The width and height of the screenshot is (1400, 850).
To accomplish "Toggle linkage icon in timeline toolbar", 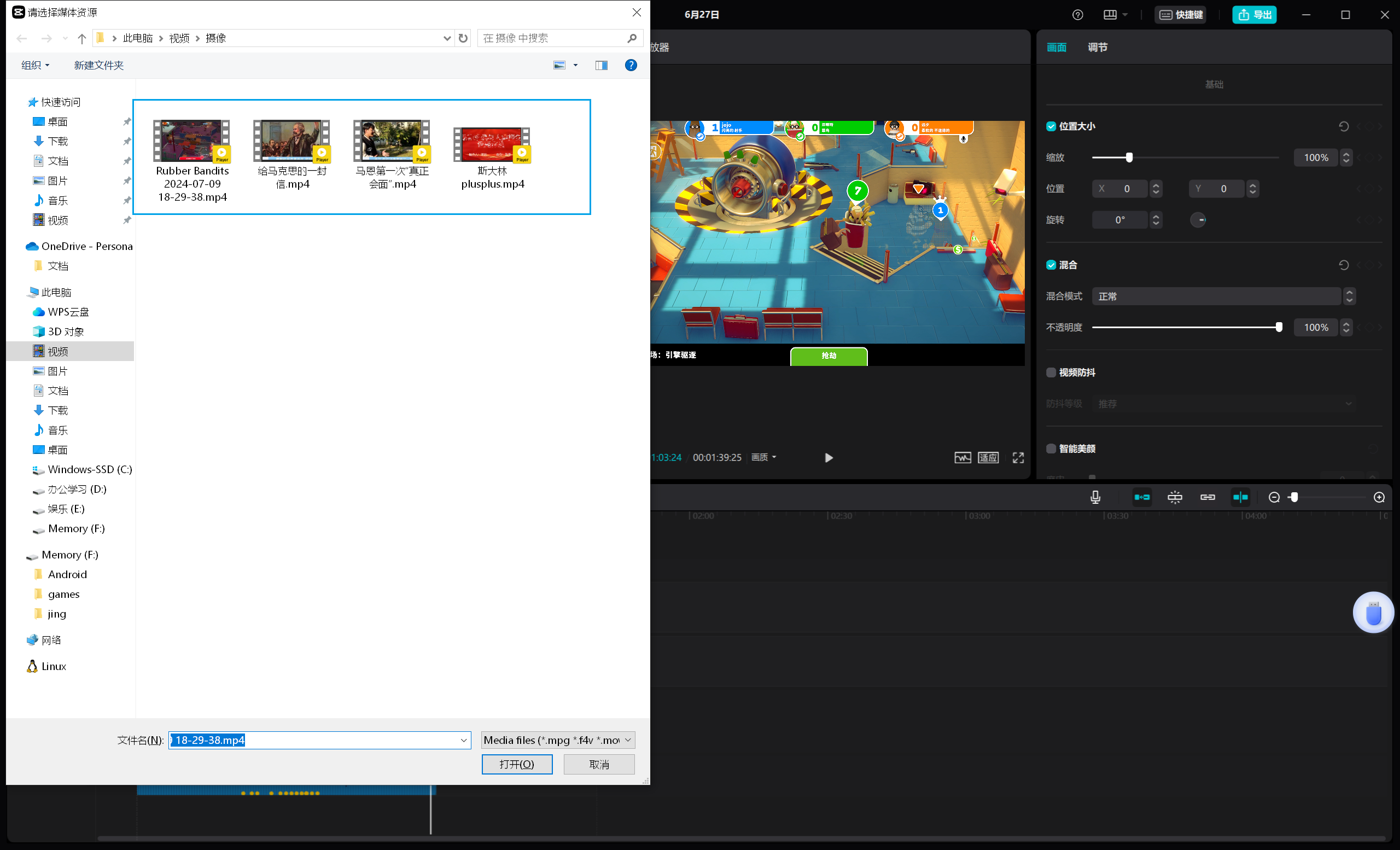I will click(1207, 497).
